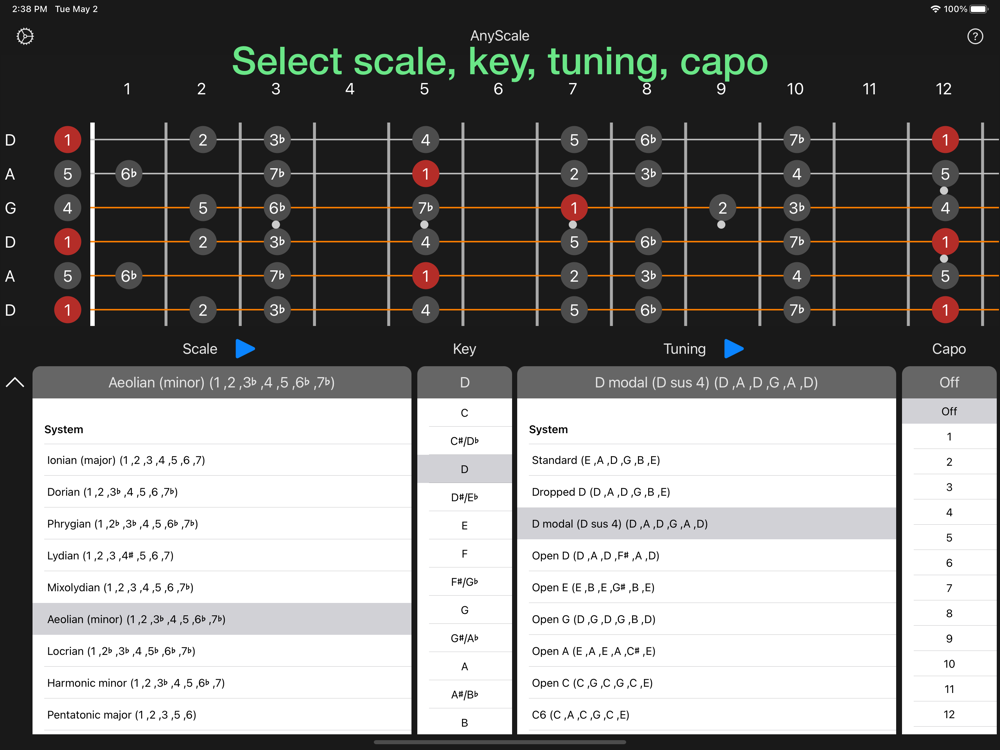This screenshot has width=1000, height=750.
Task: Play the tuning notes
Action: (x=733, y=348)
